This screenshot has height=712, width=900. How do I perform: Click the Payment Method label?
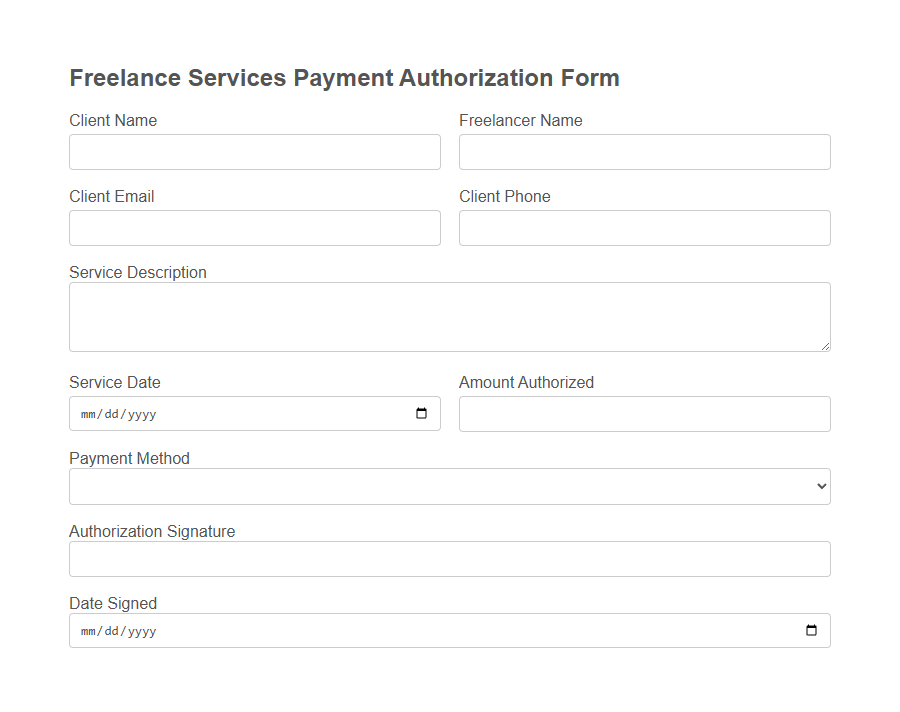click(x=129, y=458)
